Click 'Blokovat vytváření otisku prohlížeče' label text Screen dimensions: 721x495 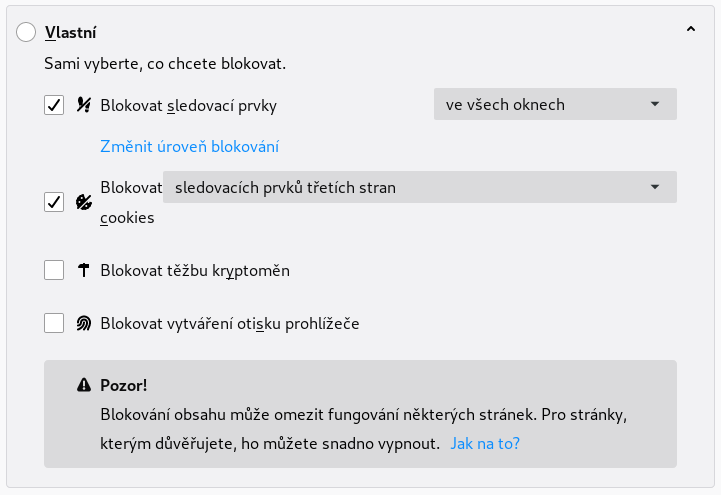click(x=230, y=324)
